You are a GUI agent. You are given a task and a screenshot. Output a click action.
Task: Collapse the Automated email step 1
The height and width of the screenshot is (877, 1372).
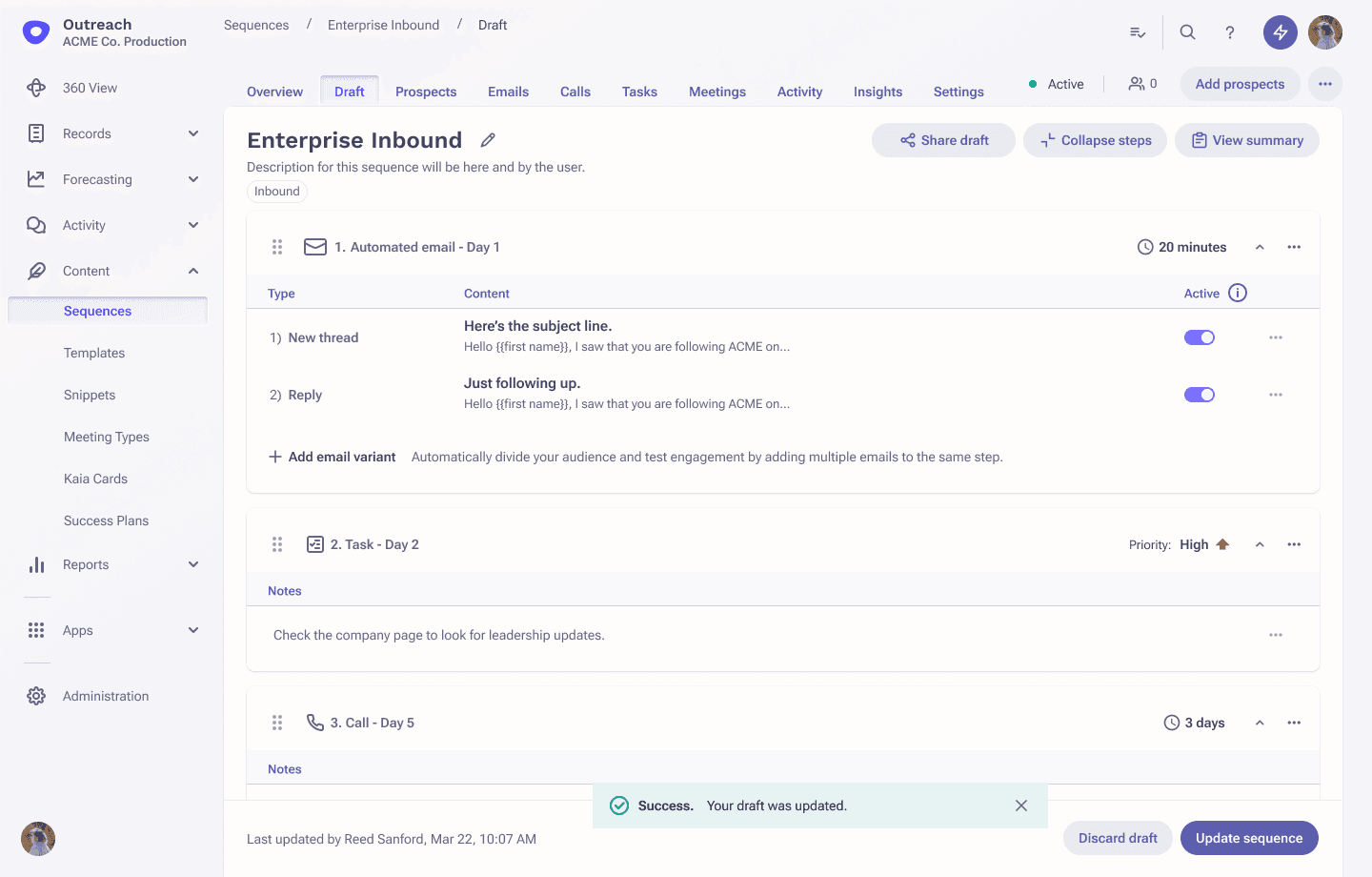click(1260, 247)
